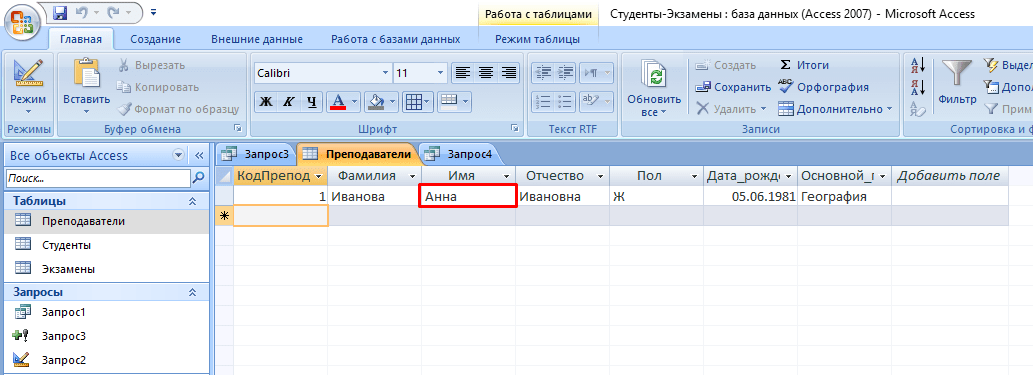Viewport: 1033px width, 375px height.
Task: Open fill color dropdown arrow
Action: click(393, 101)
